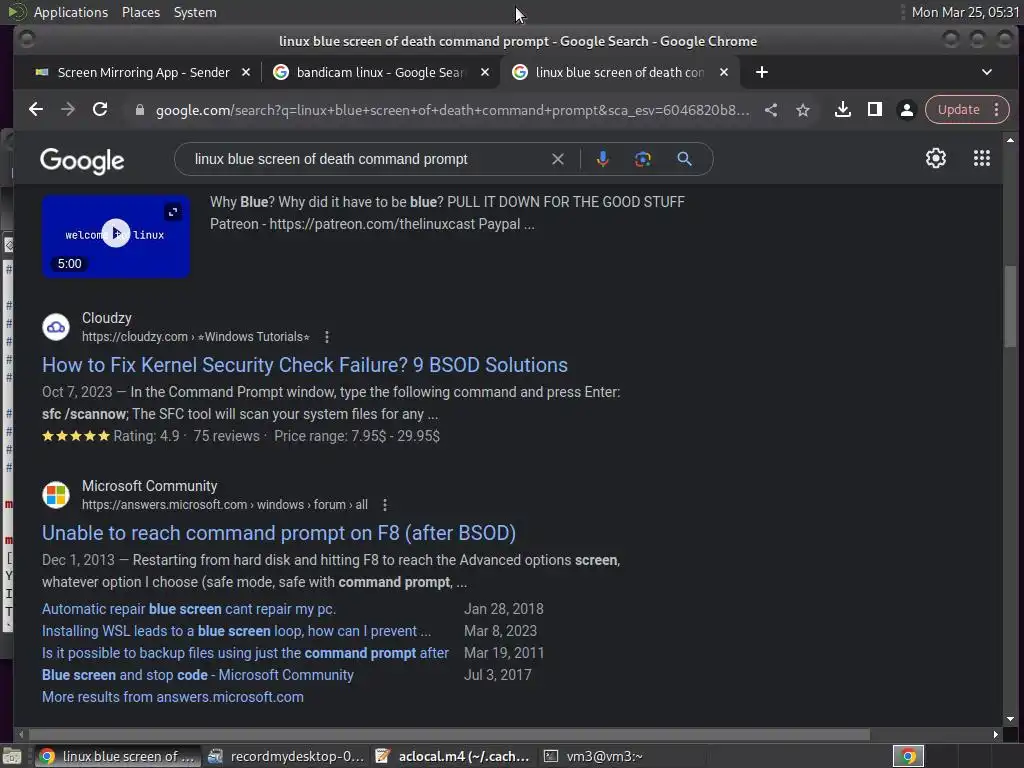Image resolution: width=1024 pixels, height=768 pixels.
Task: Click the Google logo
Action: pyautogui.click(x=82, y=160)
